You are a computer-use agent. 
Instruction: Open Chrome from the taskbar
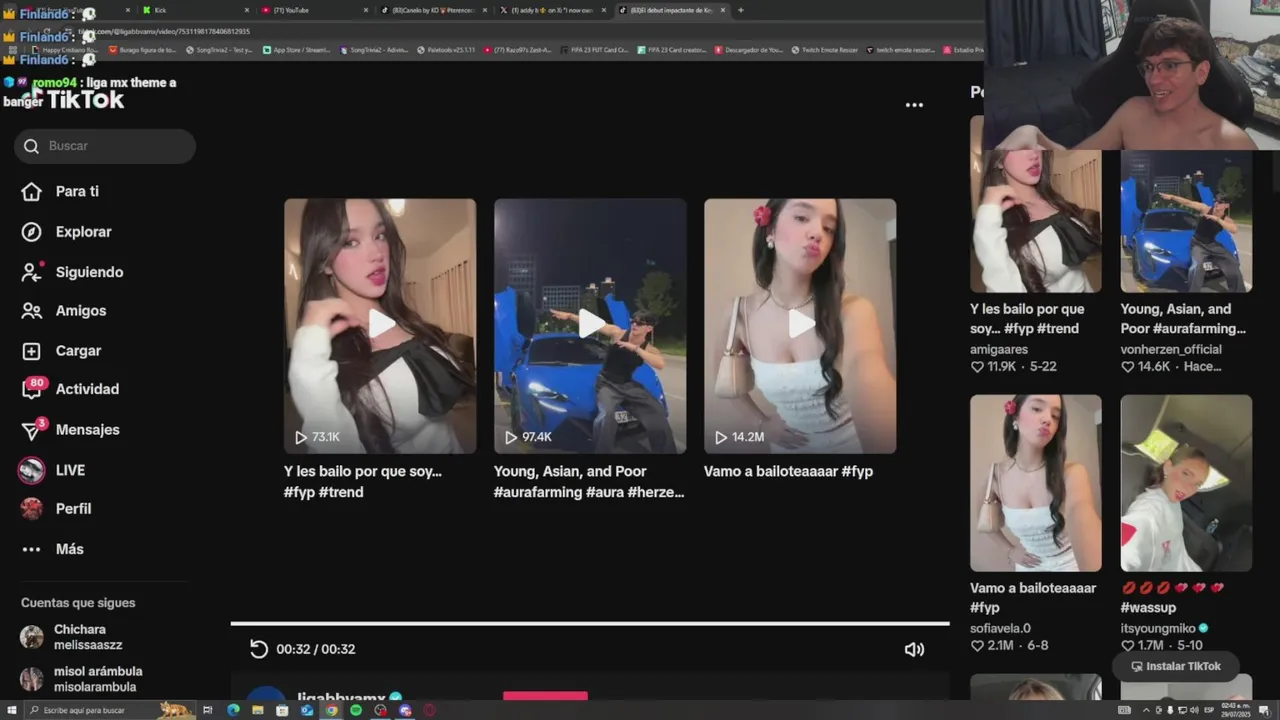point(331,710)
